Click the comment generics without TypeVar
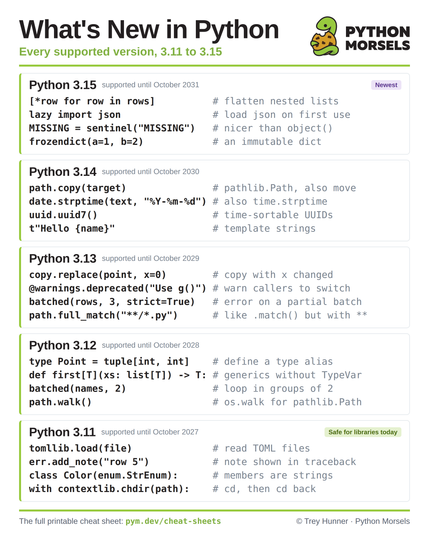 (287, 375)
